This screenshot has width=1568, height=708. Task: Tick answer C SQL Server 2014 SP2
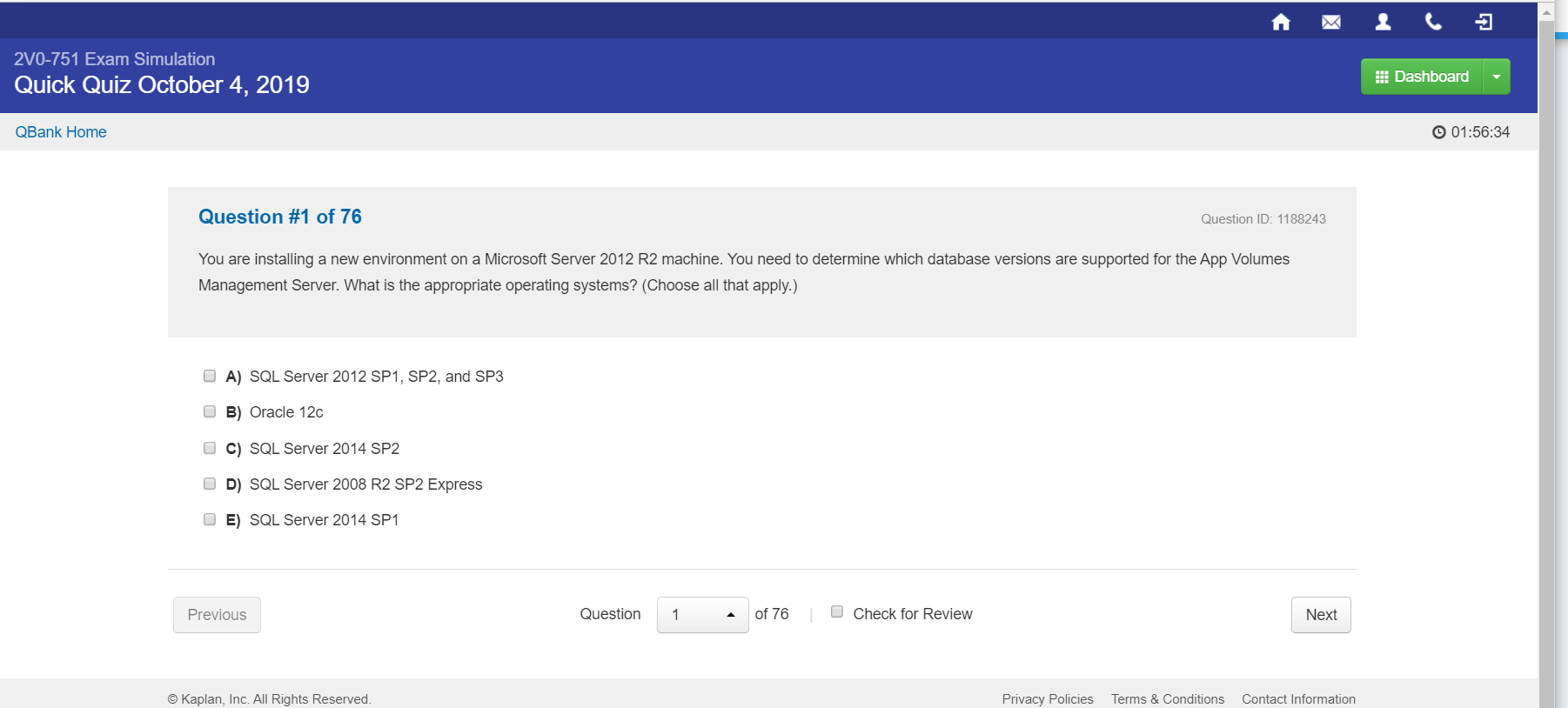(x=210, y=448)
